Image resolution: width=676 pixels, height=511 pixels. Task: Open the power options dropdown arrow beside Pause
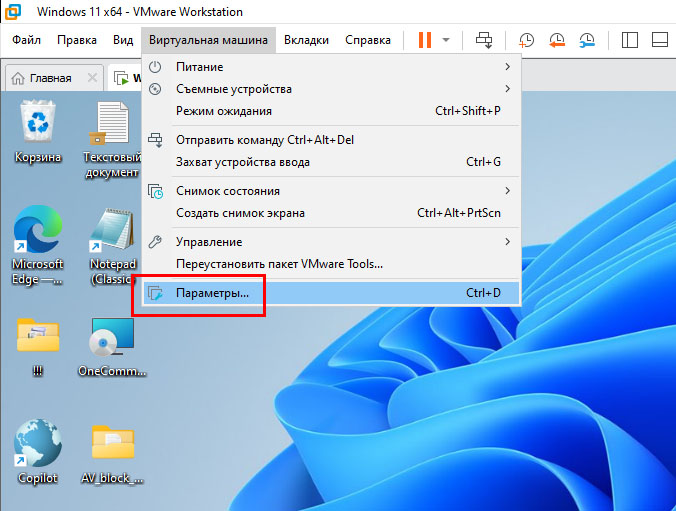point(446,40)
